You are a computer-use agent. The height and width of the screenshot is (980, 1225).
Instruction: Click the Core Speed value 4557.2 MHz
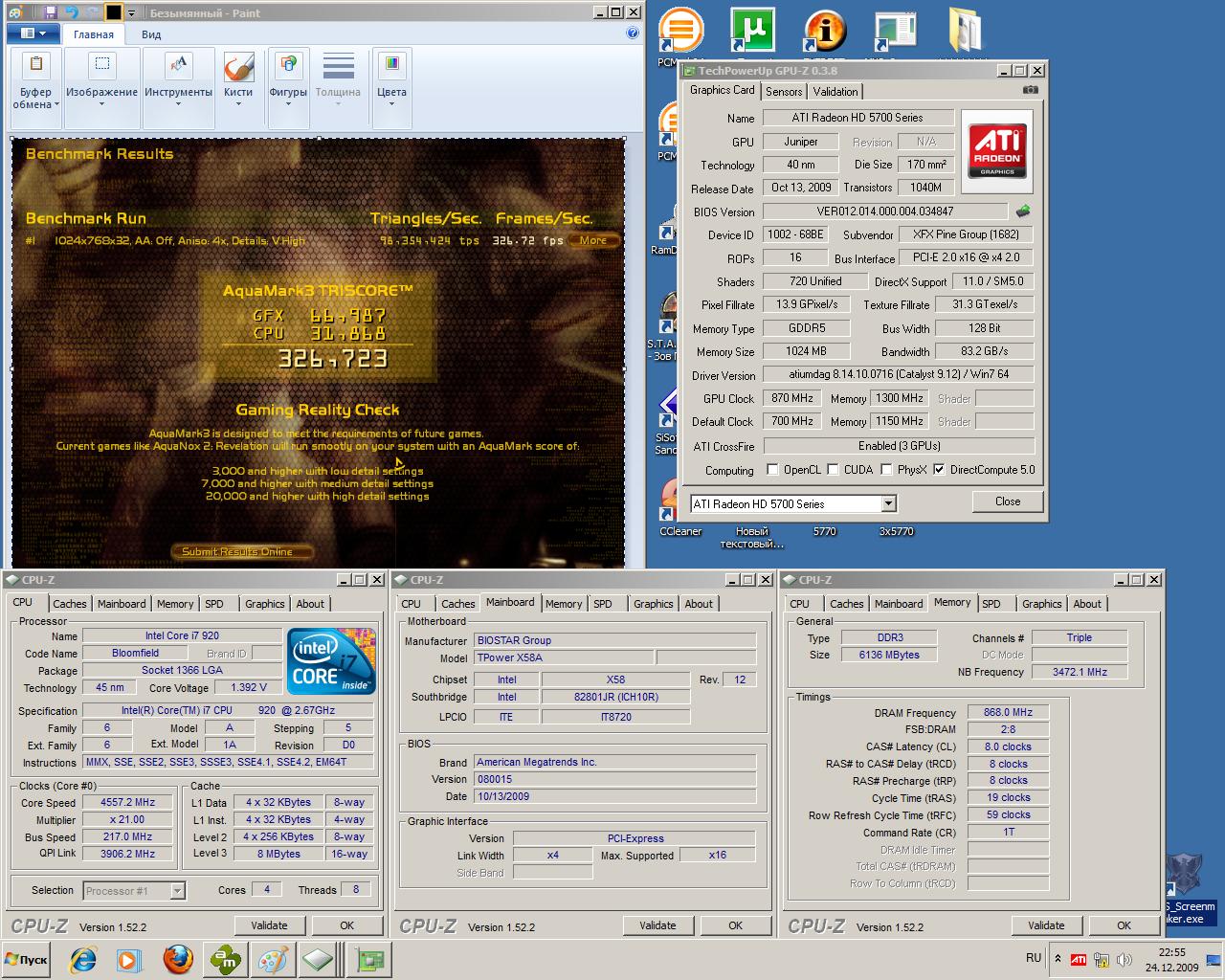click(x=127, y=802)
